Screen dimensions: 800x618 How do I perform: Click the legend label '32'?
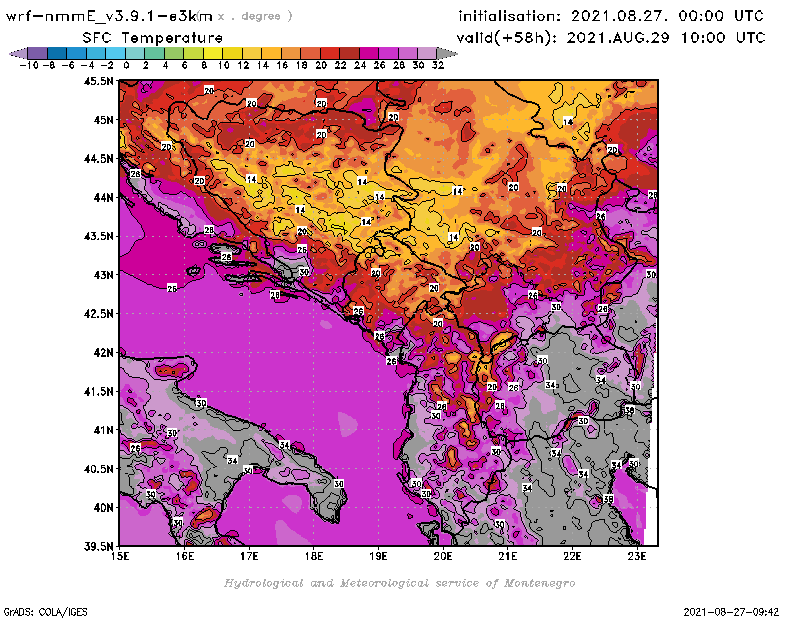point(438,65)
